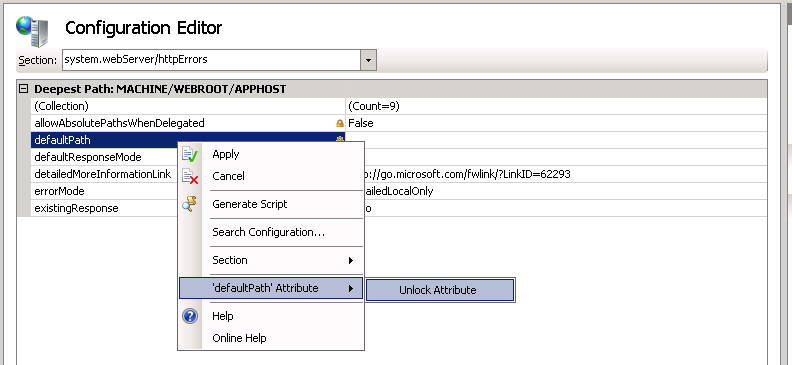Open the Section combo box dropdown arrow

click(x=368, y=60)
